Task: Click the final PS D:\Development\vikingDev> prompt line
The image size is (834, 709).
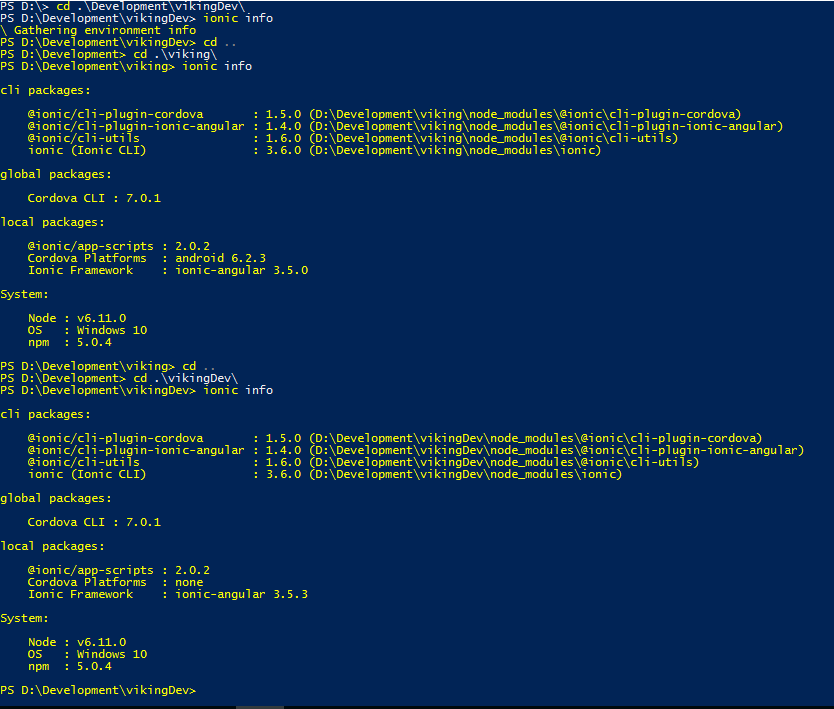Action: [x=98, y=690]
